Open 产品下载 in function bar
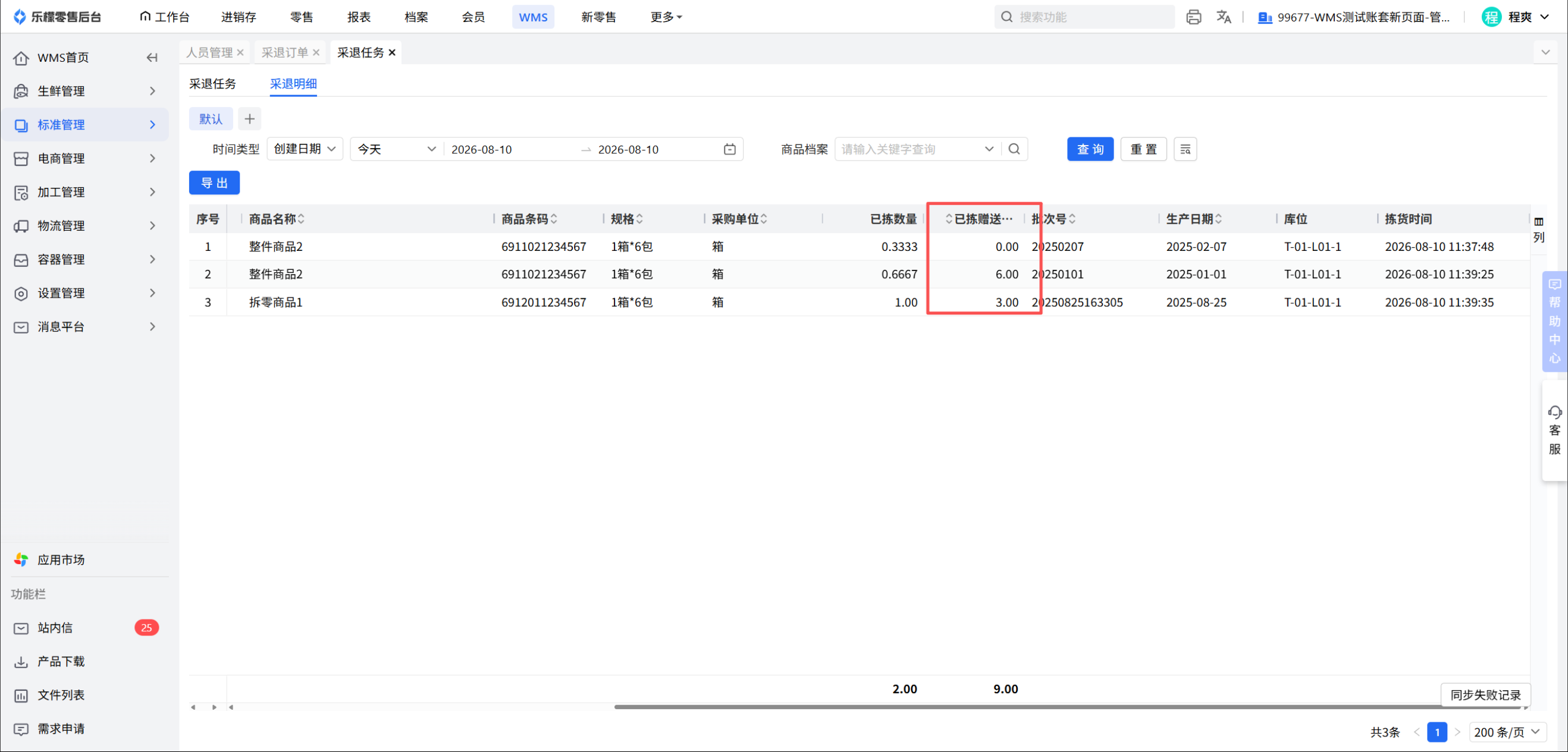Screen dimensions: 1568x752 (61, 662)
